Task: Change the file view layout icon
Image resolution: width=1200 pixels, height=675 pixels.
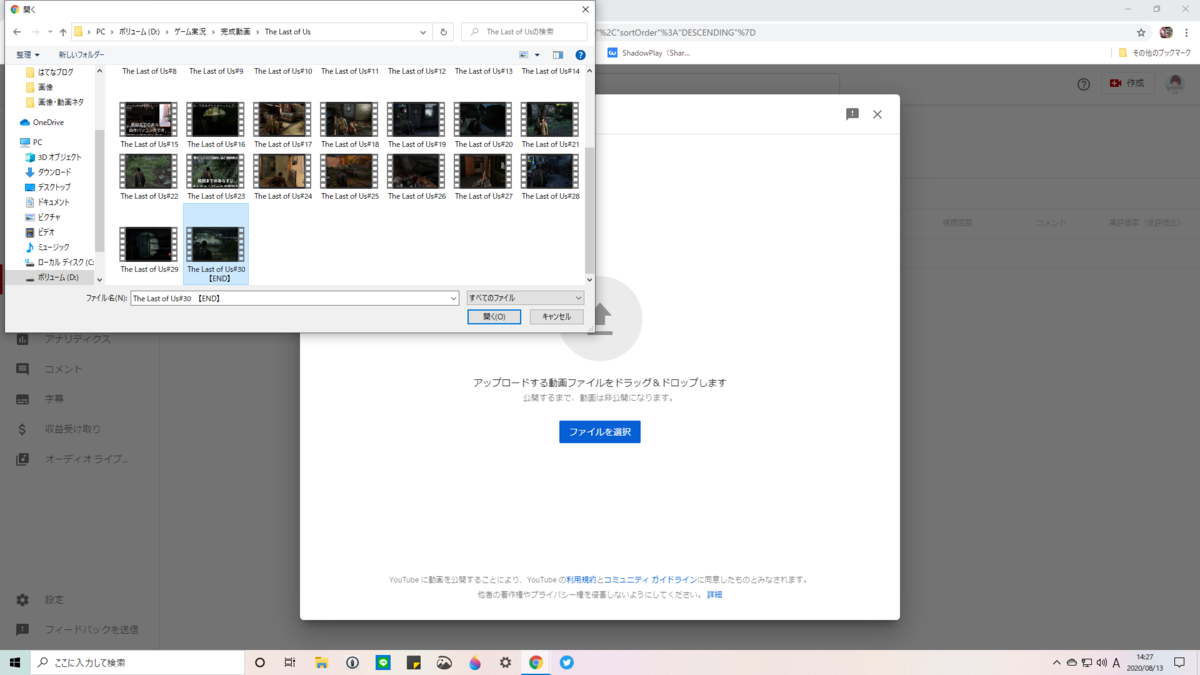Action: [x=524, y=55]
